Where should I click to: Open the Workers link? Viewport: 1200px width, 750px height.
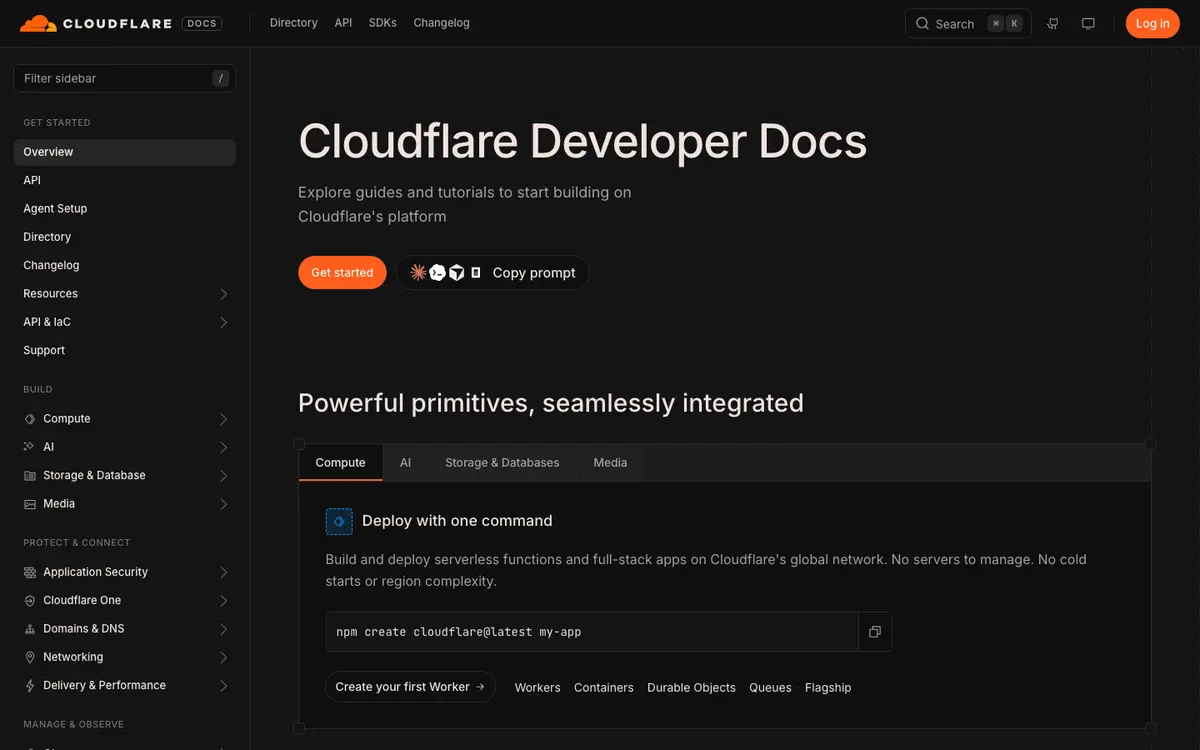(538, 688)
